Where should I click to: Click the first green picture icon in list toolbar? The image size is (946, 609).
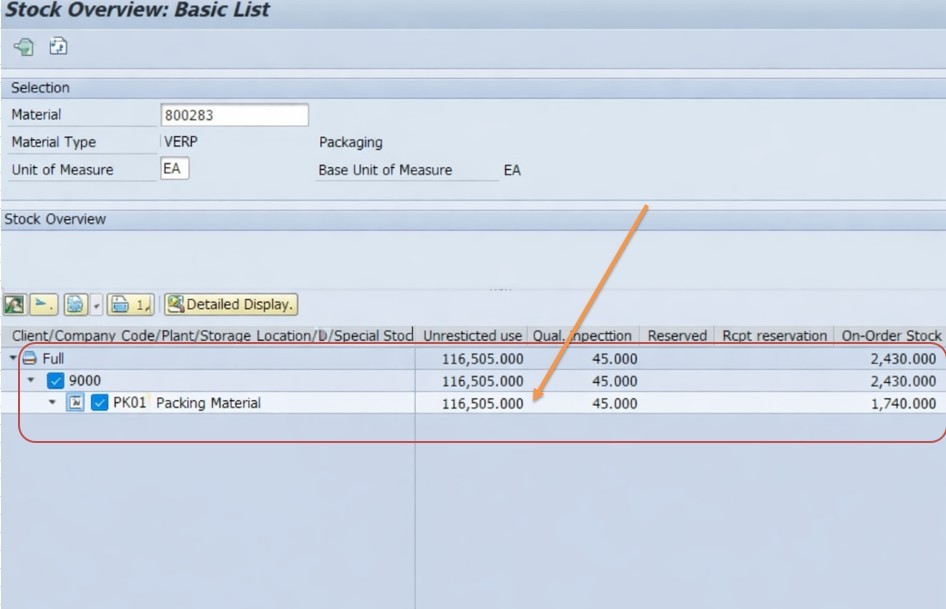click(14, 304)
